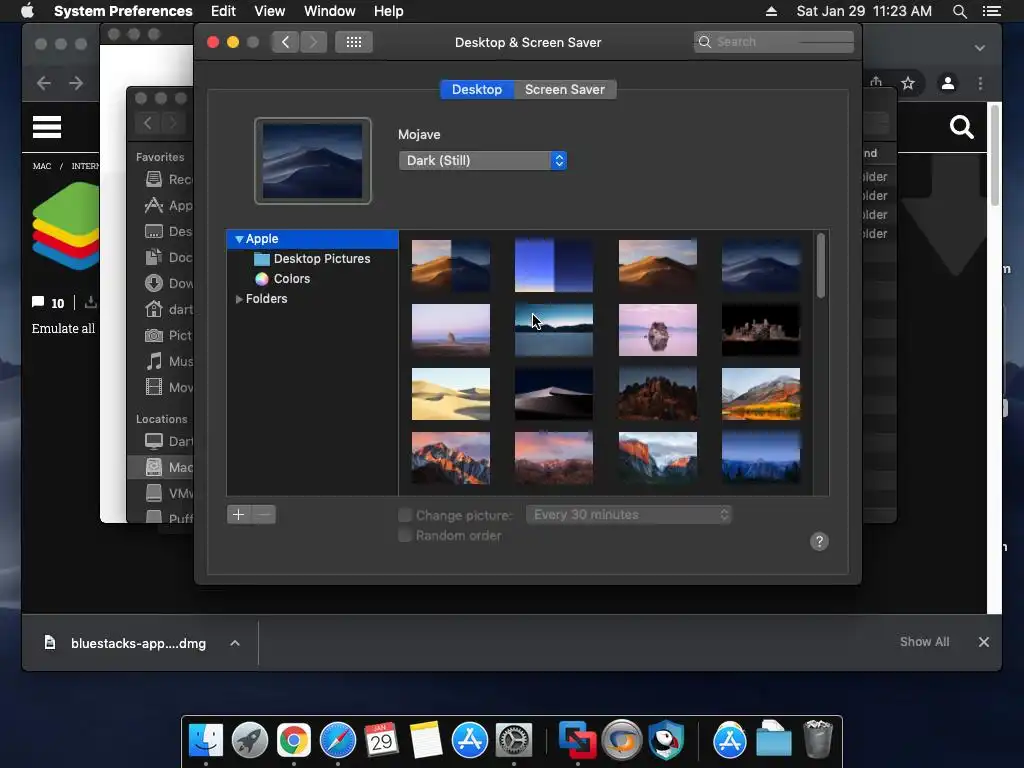
Task: Click the Search field in Preferences
Action: [774, 42]
